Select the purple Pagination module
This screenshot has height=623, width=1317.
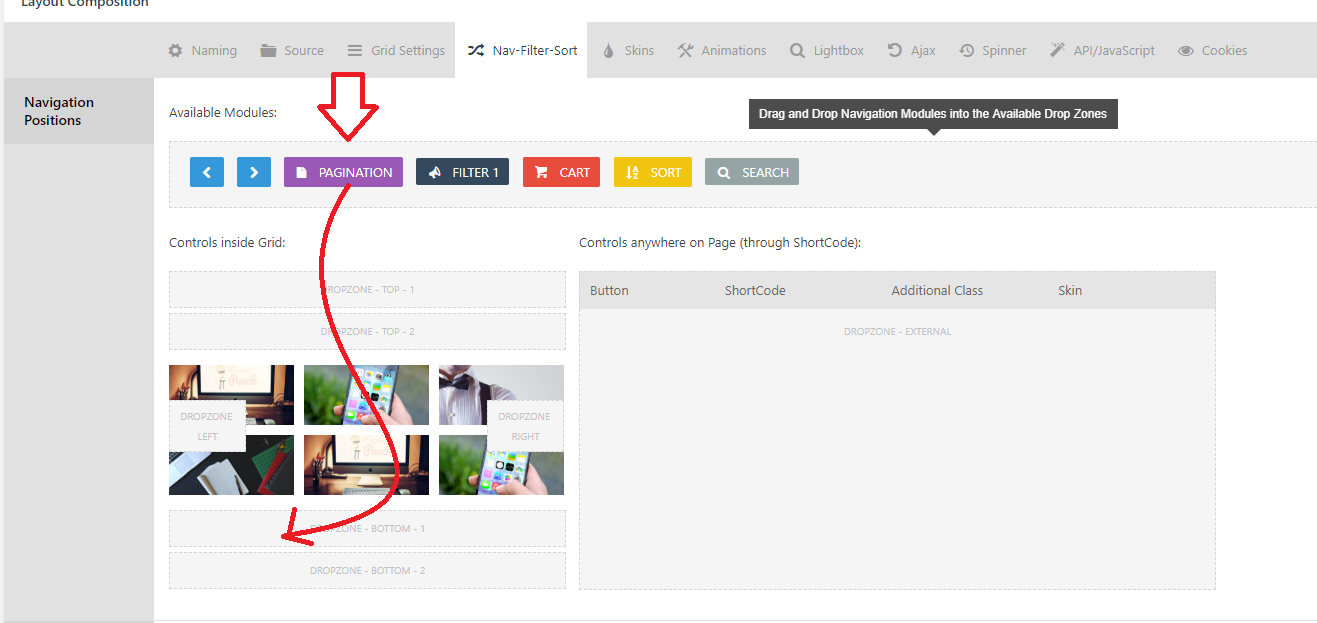pyautogui.click(x=343, y=172)
